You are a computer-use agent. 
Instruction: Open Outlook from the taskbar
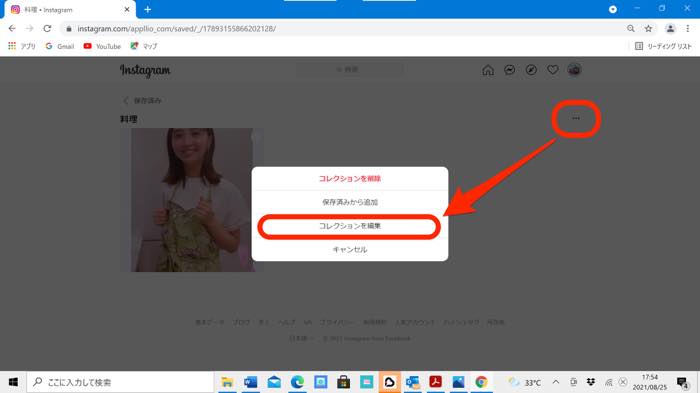[412, 382]
